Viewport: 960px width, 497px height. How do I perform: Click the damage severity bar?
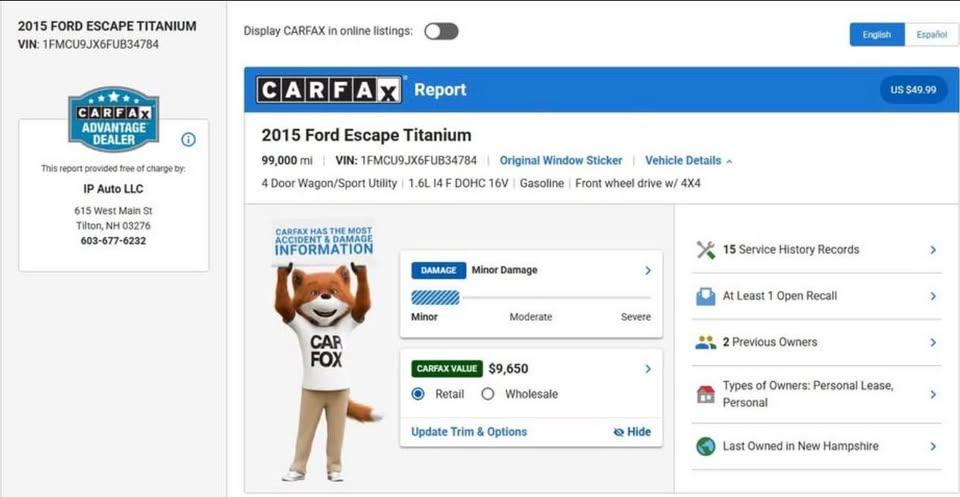(531, 298)
